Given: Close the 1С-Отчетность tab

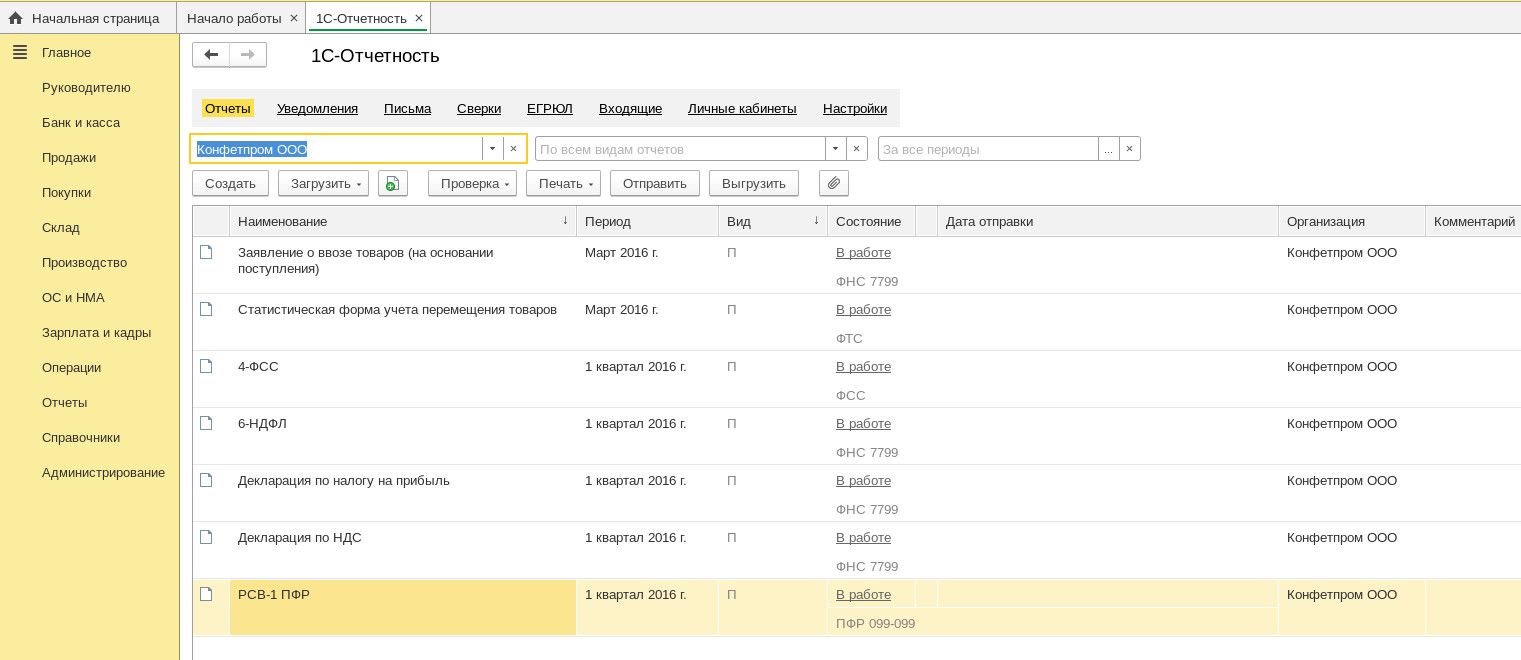Looking at the screenshot, I should (419, 18).
